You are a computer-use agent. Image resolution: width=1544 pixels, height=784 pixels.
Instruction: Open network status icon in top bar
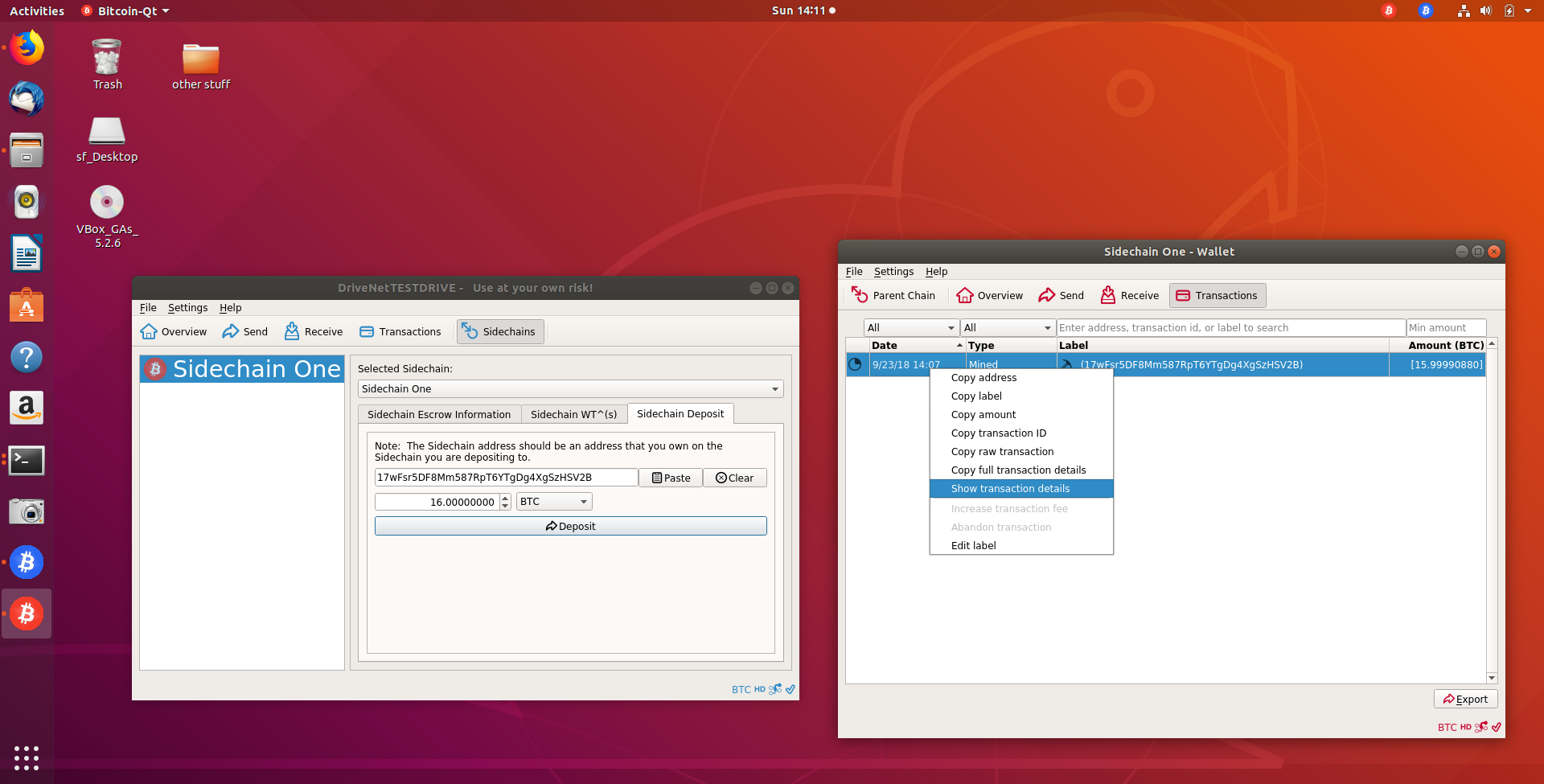point(1464,10)
